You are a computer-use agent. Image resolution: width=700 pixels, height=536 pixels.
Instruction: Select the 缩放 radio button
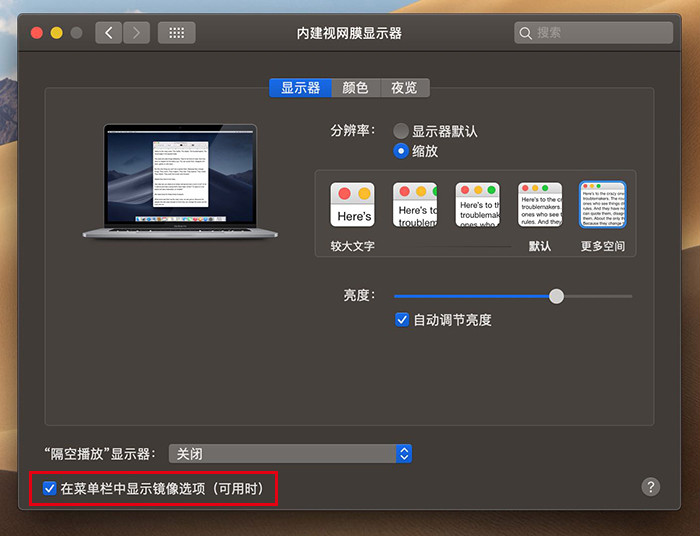pyautogui.click(x=401, y=151)
